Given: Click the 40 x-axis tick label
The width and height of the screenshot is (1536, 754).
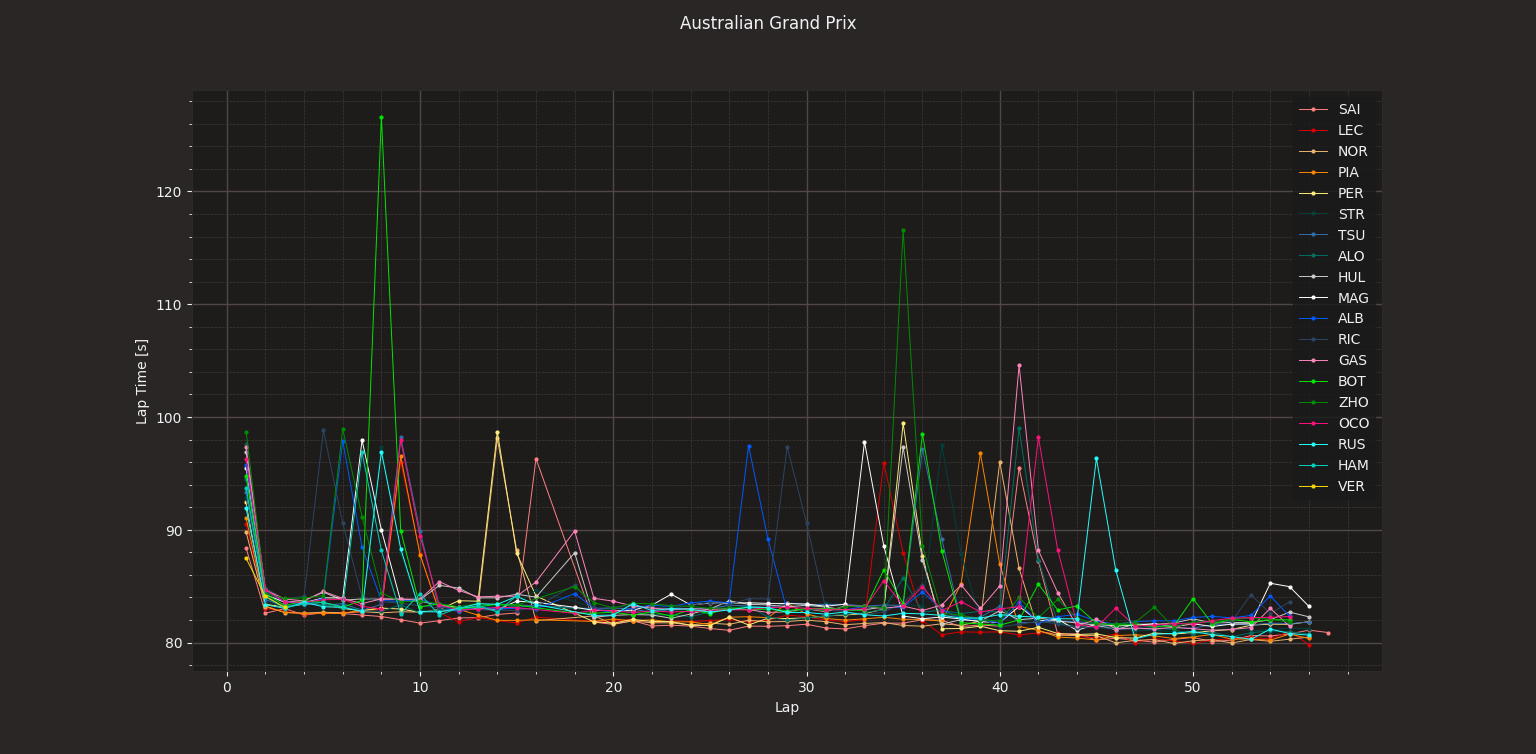Looking at the screenshot, I should (1000, 688).
